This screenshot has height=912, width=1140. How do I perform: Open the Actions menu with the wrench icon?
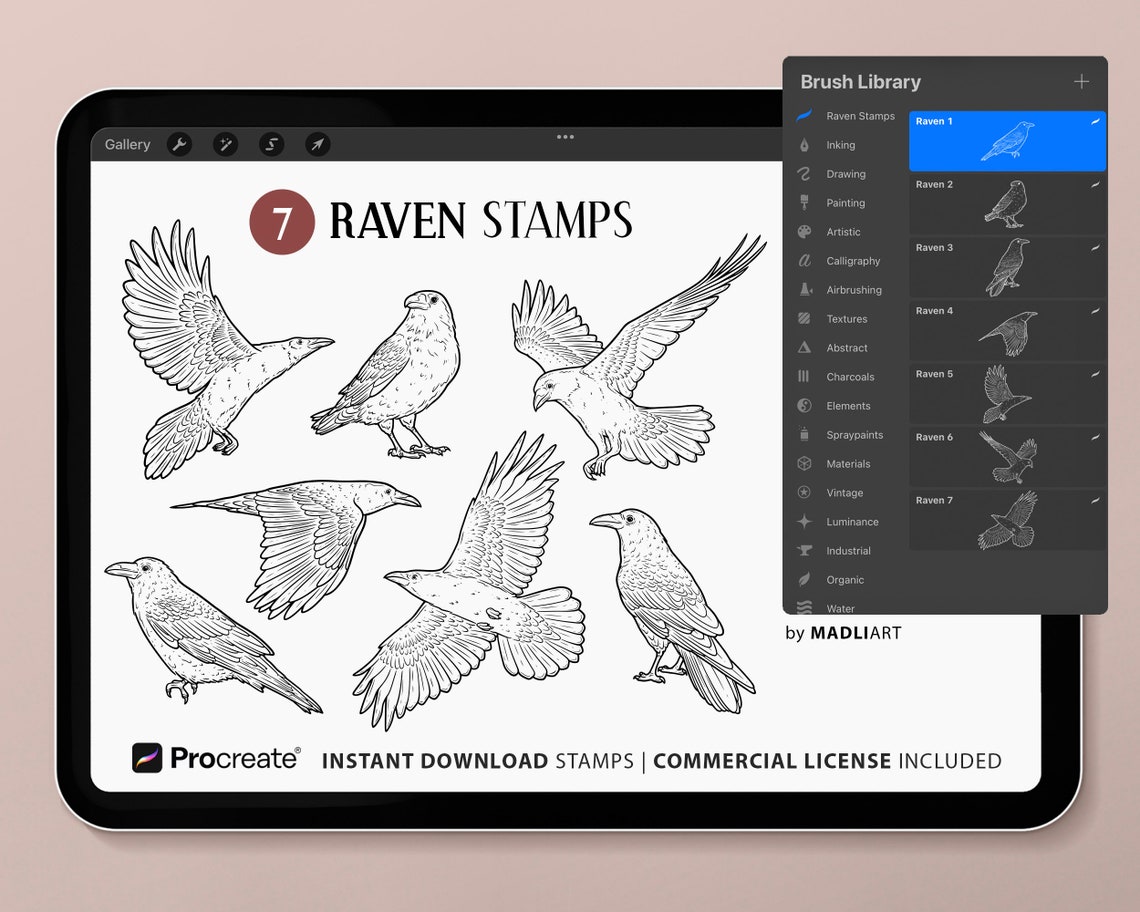(x=179, y=144)
